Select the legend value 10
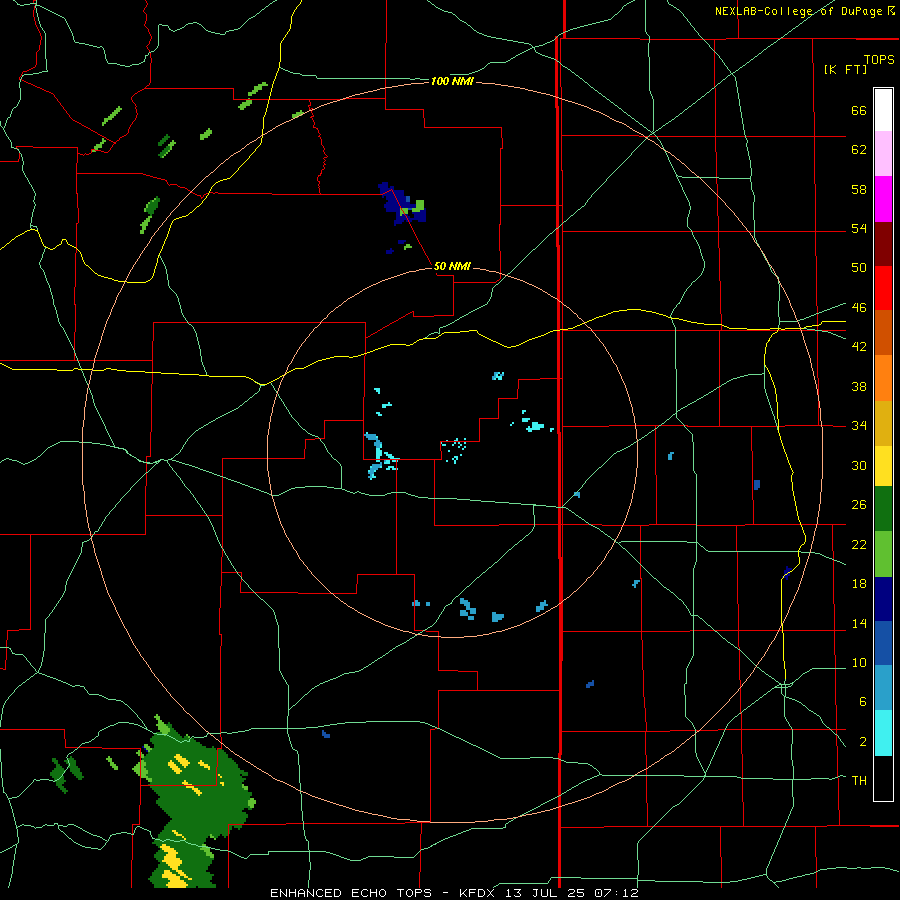The width and height of the screenshot is (900, 900). (x=859, y=663)
